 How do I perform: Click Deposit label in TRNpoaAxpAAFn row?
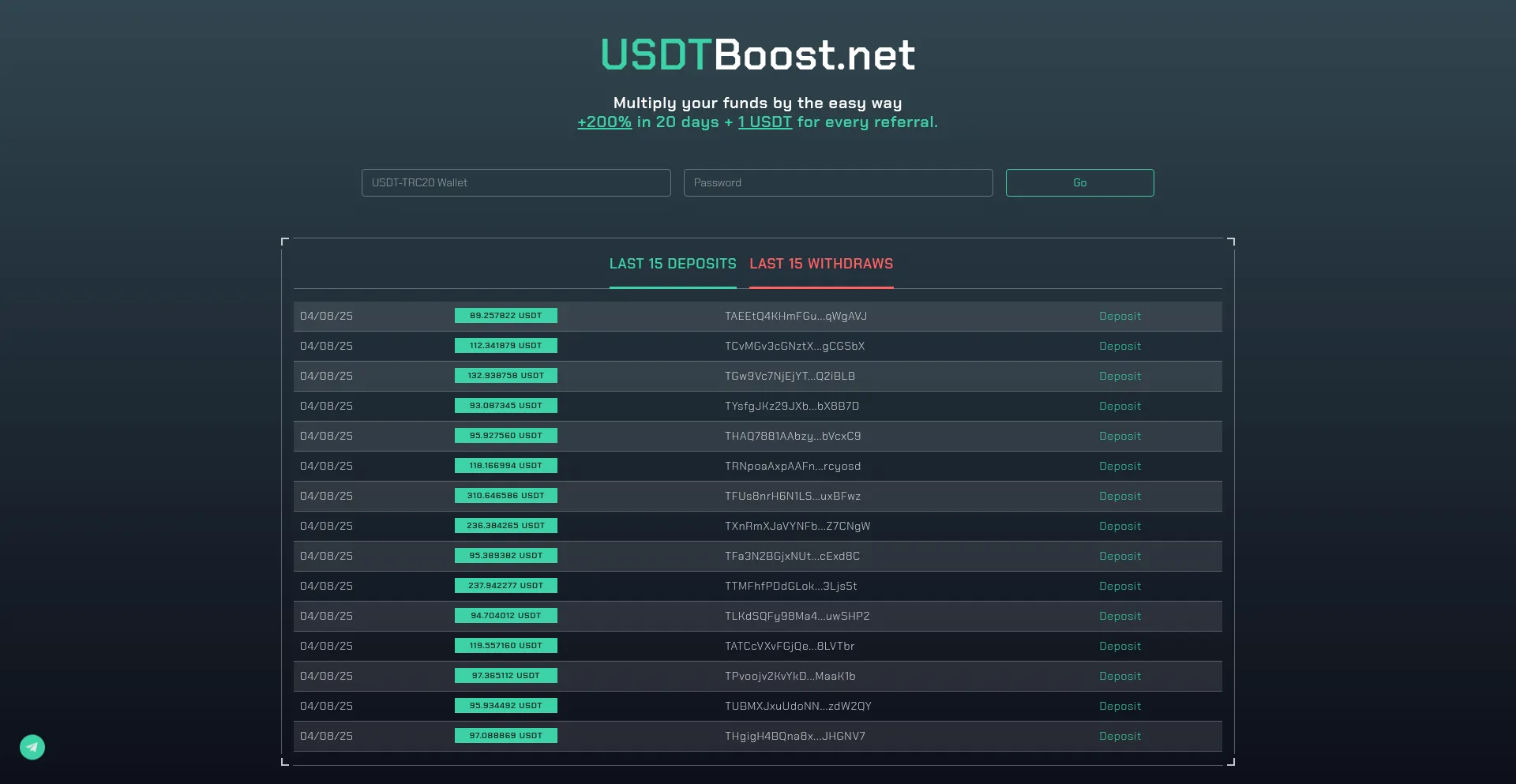click(x=1120, y=466)
